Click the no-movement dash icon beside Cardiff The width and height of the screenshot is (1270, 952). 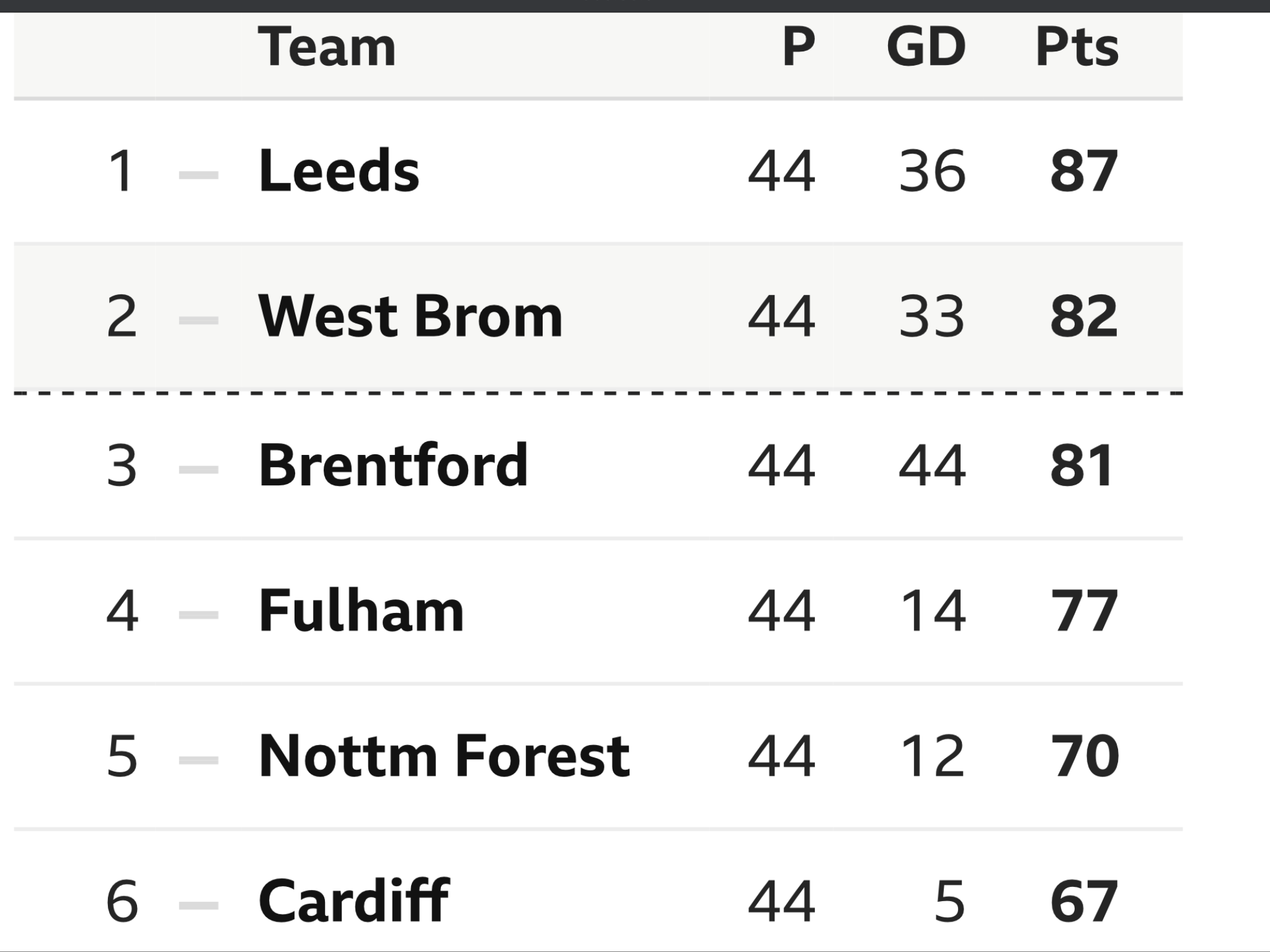point(198,906)
